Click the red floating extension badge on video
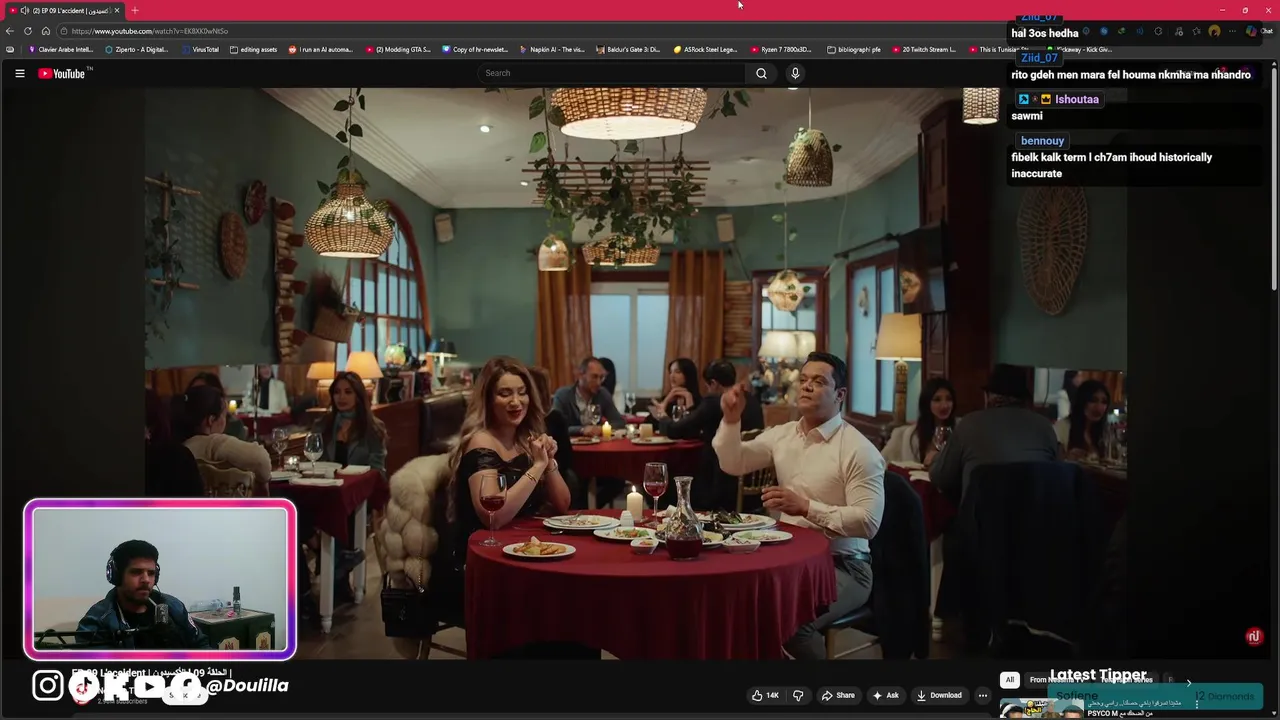 click(1254, 636)
